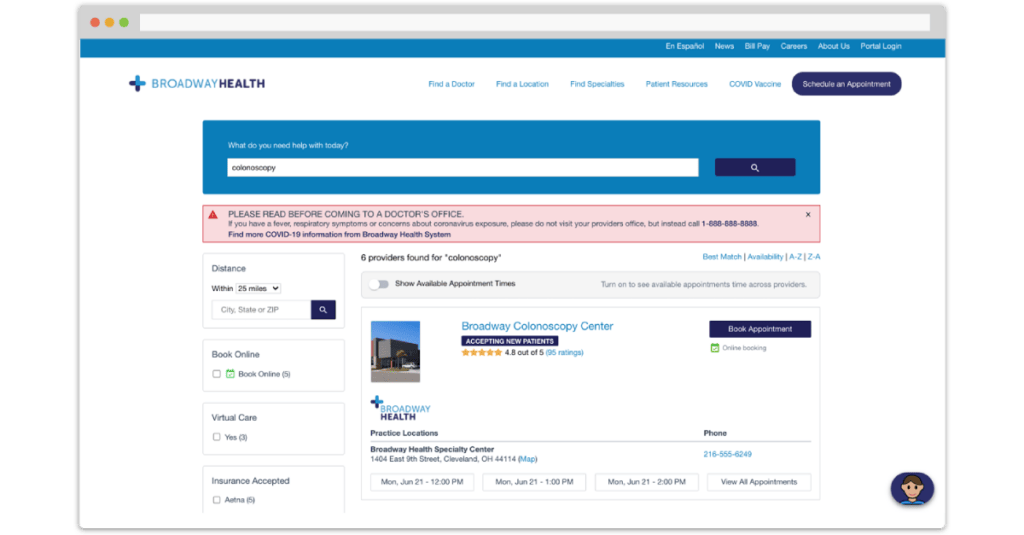Click the Broadway Colonoscopy Center building photo
This screenshot has height=535, width=1024.
pos(395,351)
